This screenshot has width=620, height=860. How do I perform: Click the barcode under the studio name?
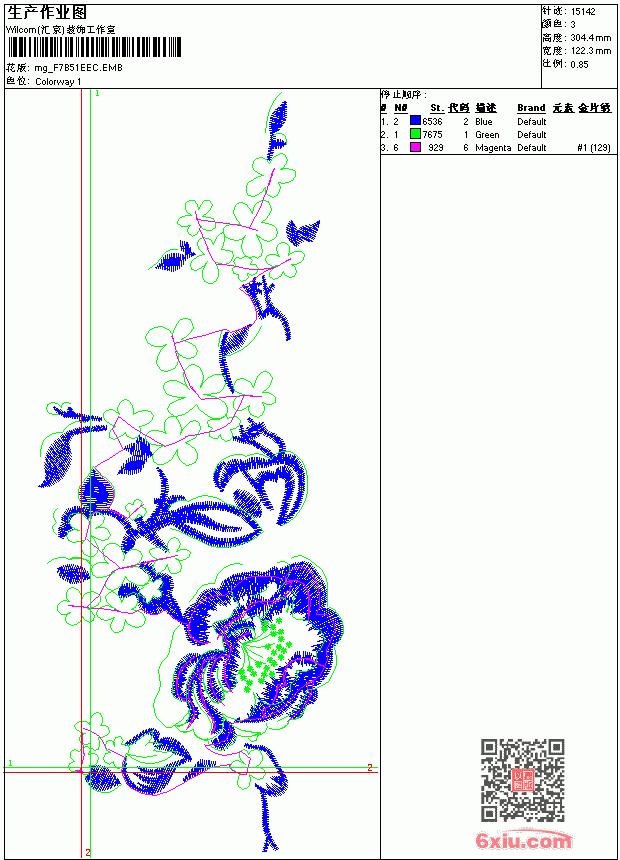coord(94,47)
